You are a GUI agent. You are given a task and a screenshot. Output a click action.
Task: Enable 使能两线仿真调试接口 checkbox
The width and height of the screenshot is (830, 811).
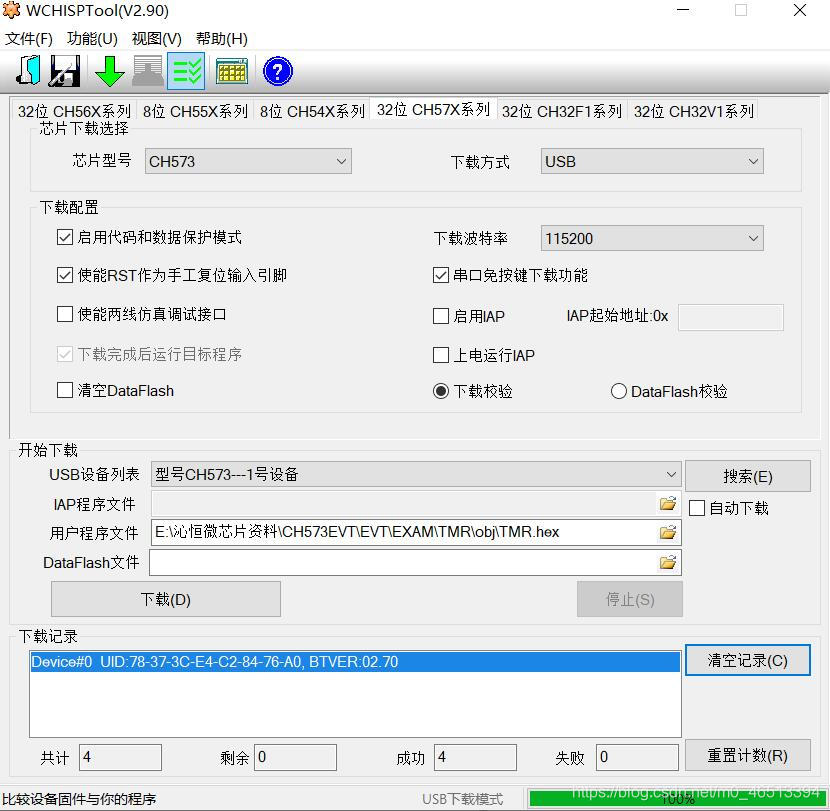[x=65, y=314]
